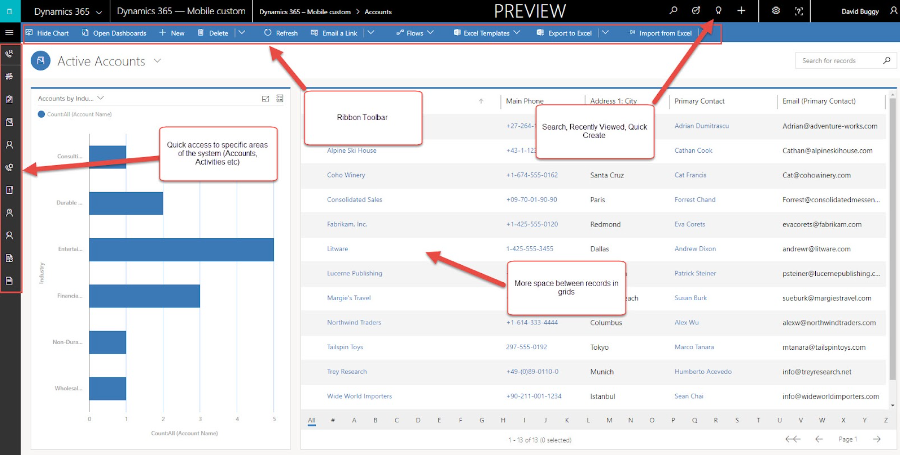Viewport: 900px width, 455px height.
Task: Open the Flows menu
Action: [x=414, y=33]
